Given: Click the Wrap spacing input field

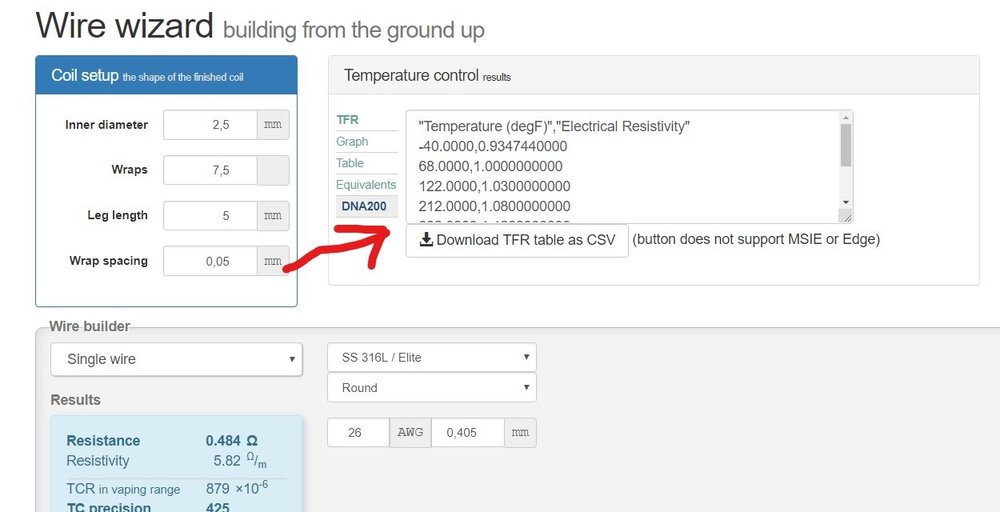Looking at the screenshot, I should tap(210, 261).
